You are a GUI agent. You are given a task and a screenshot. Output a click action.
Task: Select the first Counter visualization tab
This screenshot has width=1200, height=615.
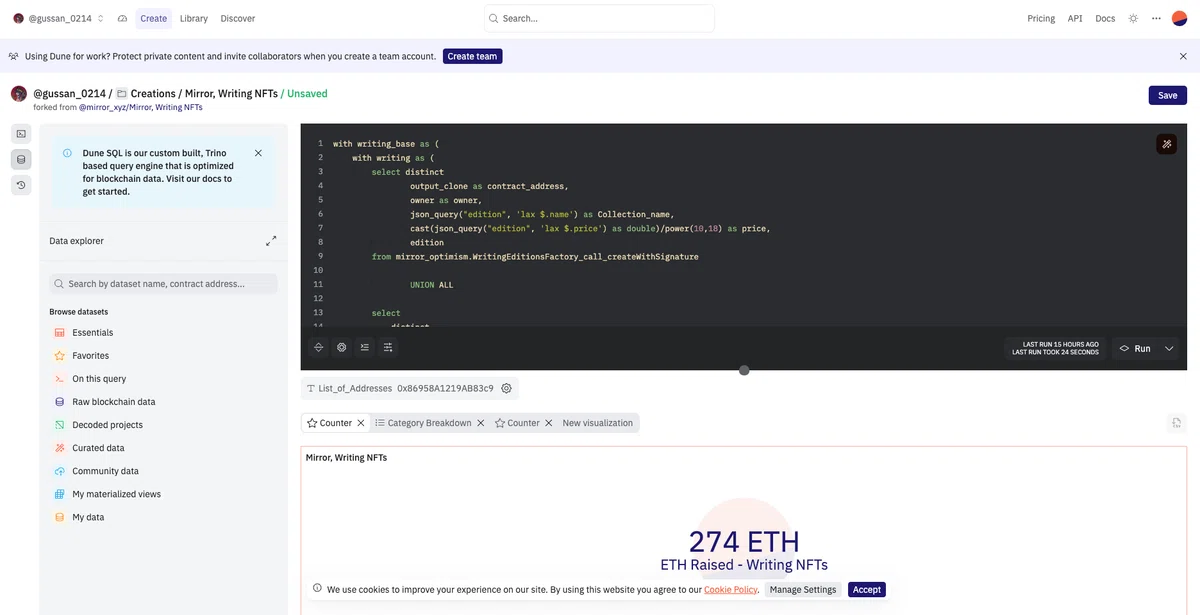pyautogui.click(x=329, y=423)
